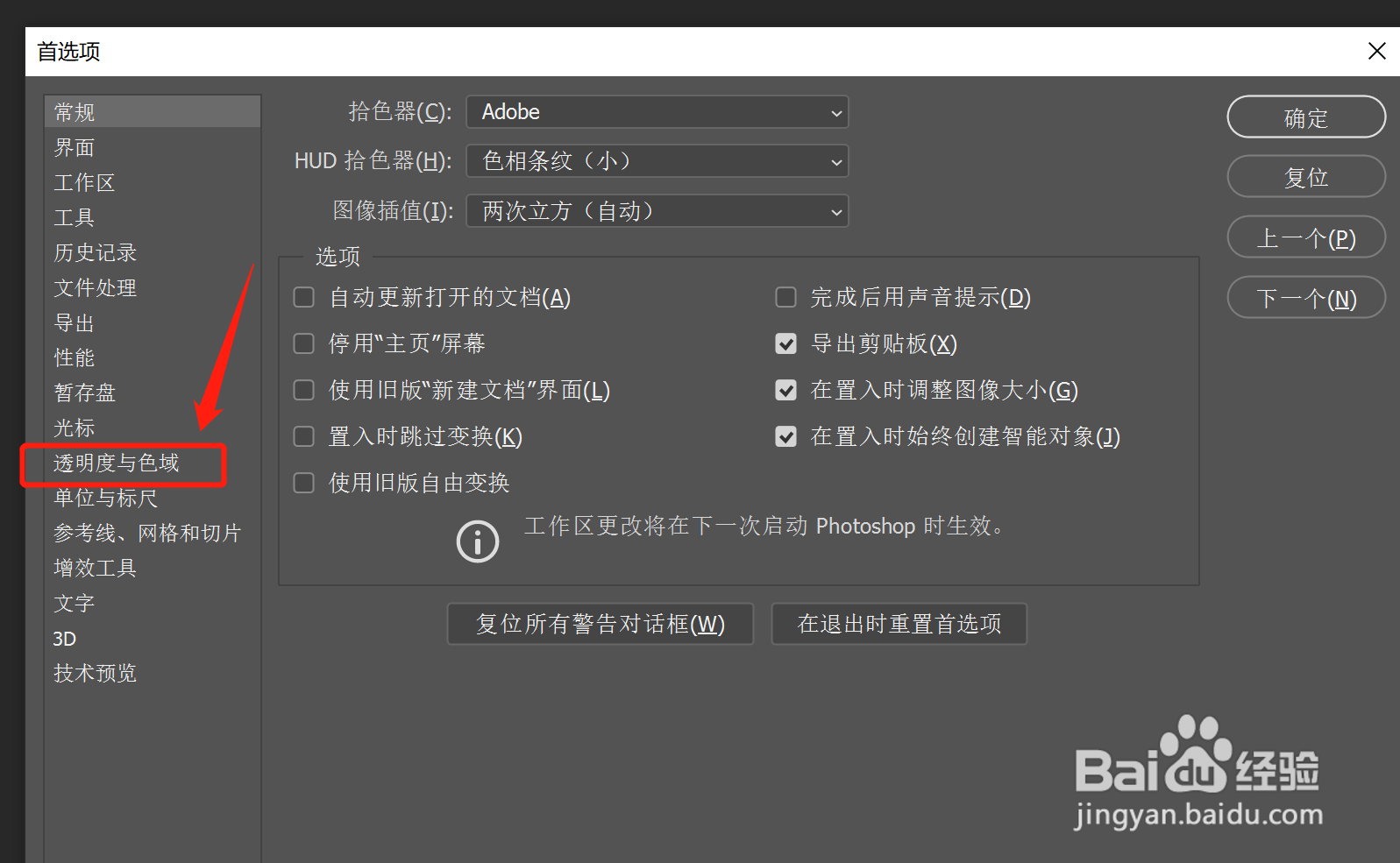Click the info icon beside the Photoshop restart note
Viewport: 1400px width, 863px height.
point(478,541)
